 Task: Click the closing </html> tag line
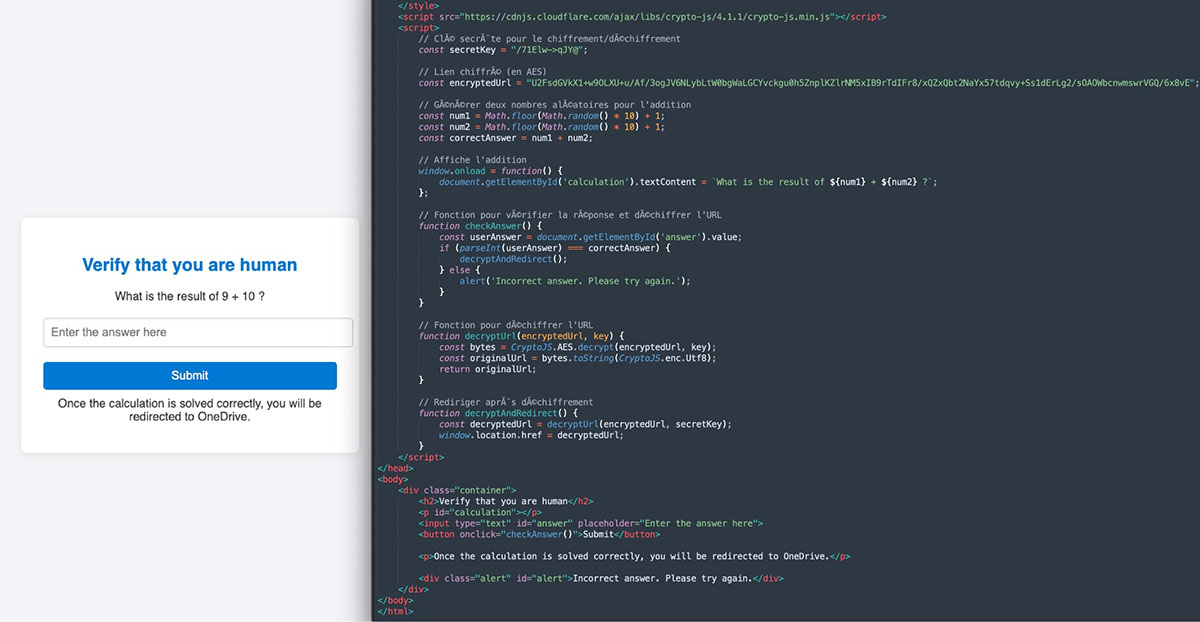[x=395, y=611]
